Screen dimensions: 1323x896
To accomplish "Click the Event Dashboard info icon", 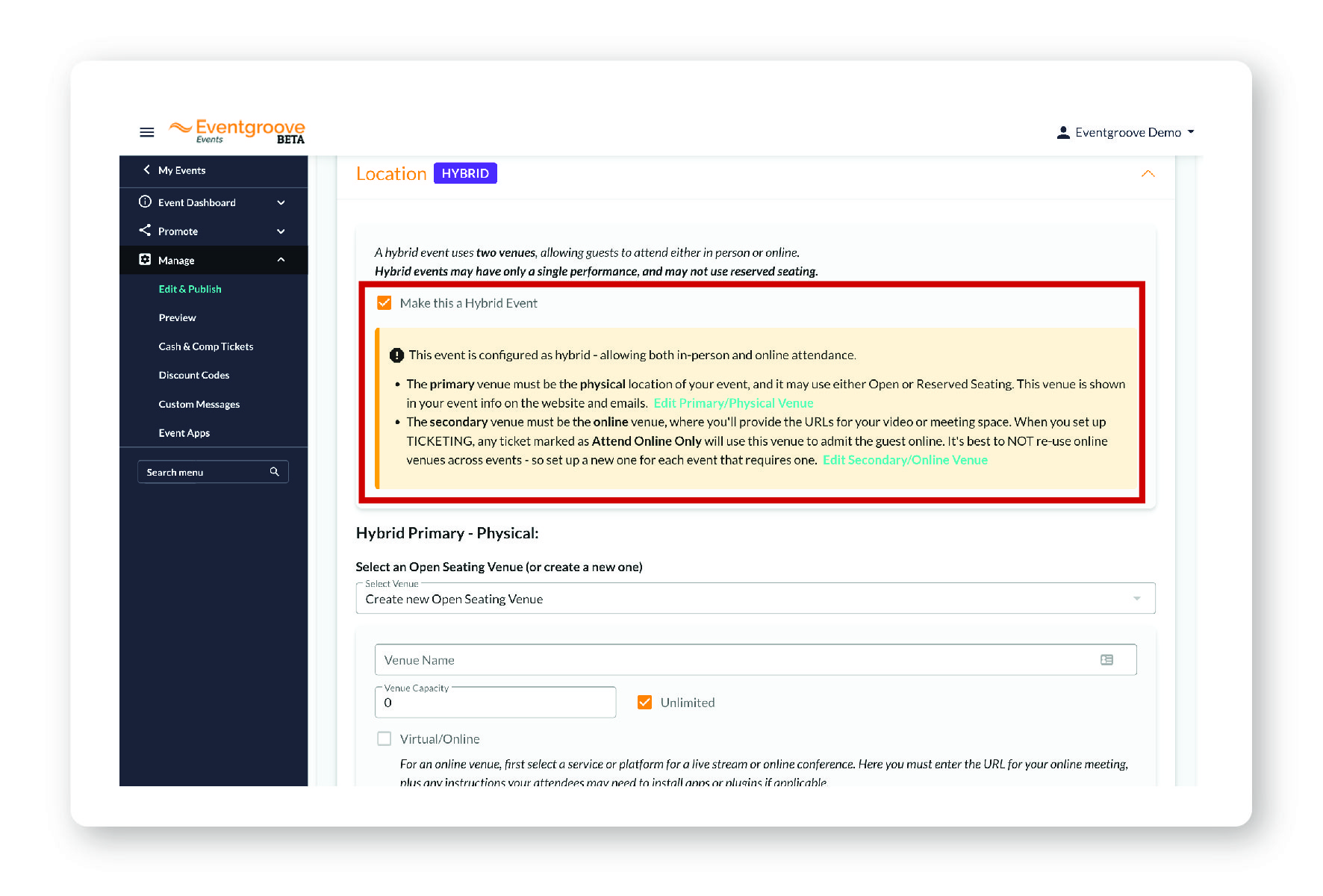I will tap(145, 202).
